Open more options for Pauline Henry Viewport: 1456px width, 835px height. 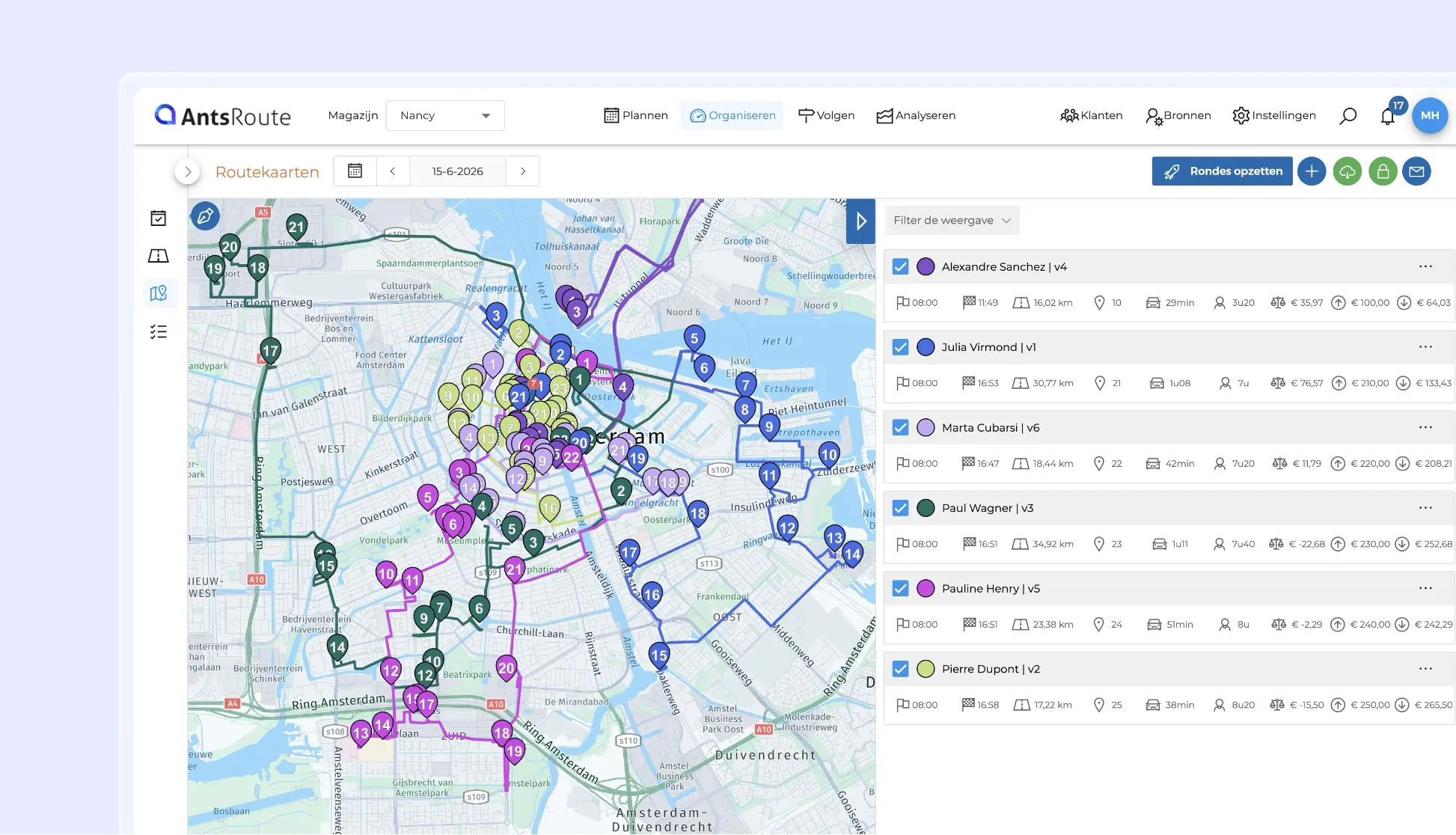1425,588
